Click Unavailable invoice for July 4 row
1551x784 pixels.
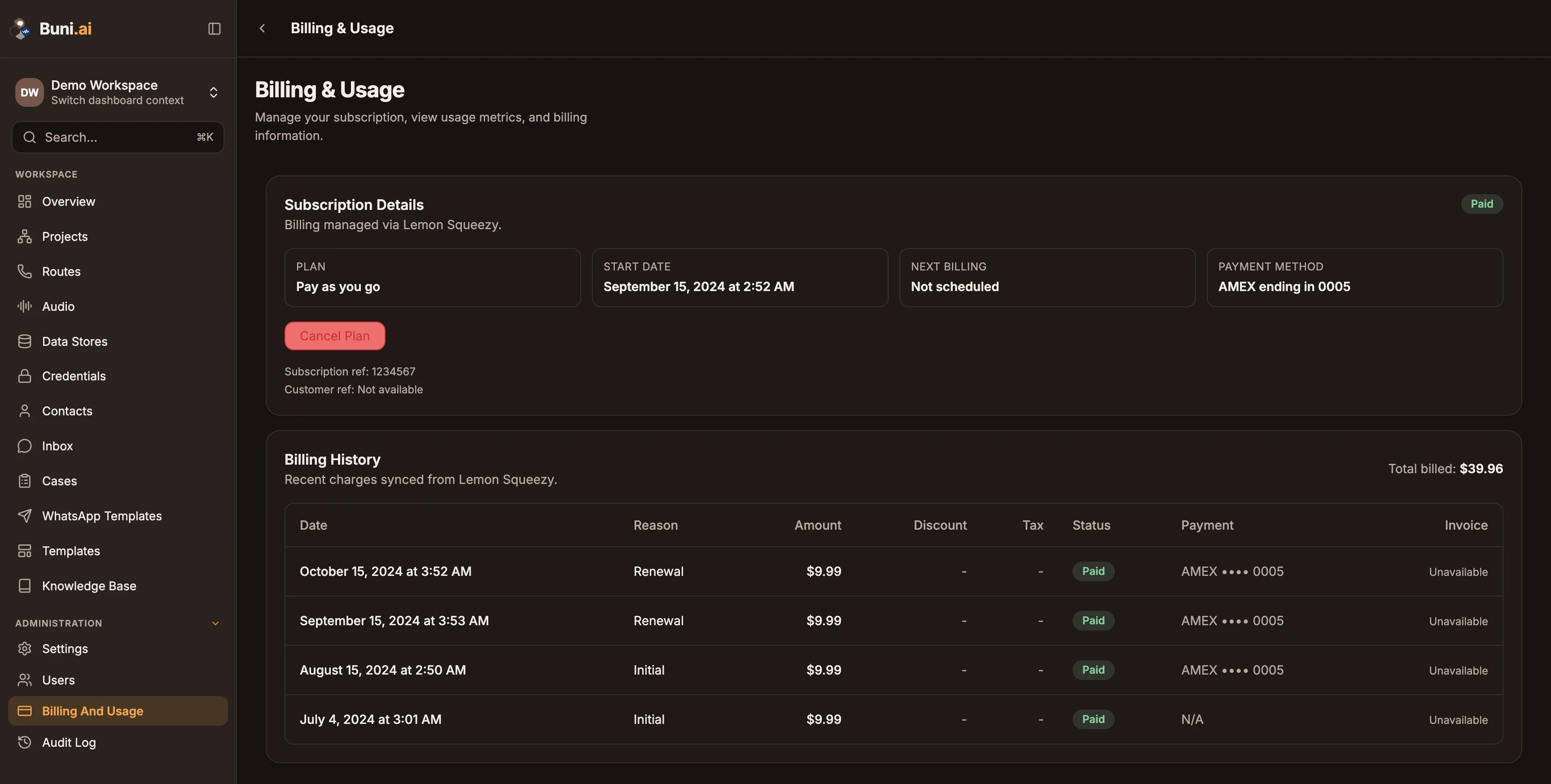(1458, 719)
